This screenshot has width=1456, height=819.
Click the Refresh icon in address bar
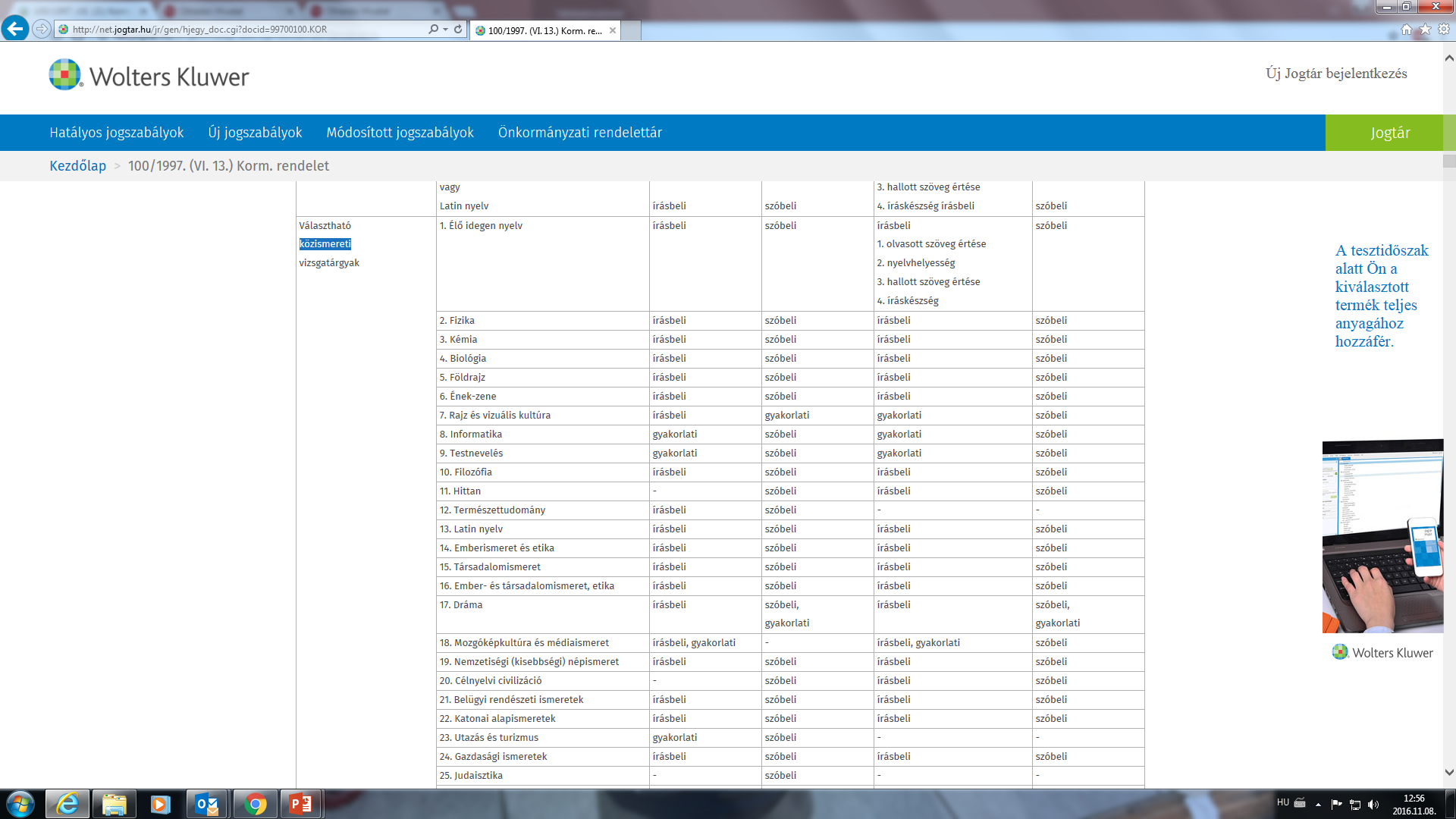point(458,30)
